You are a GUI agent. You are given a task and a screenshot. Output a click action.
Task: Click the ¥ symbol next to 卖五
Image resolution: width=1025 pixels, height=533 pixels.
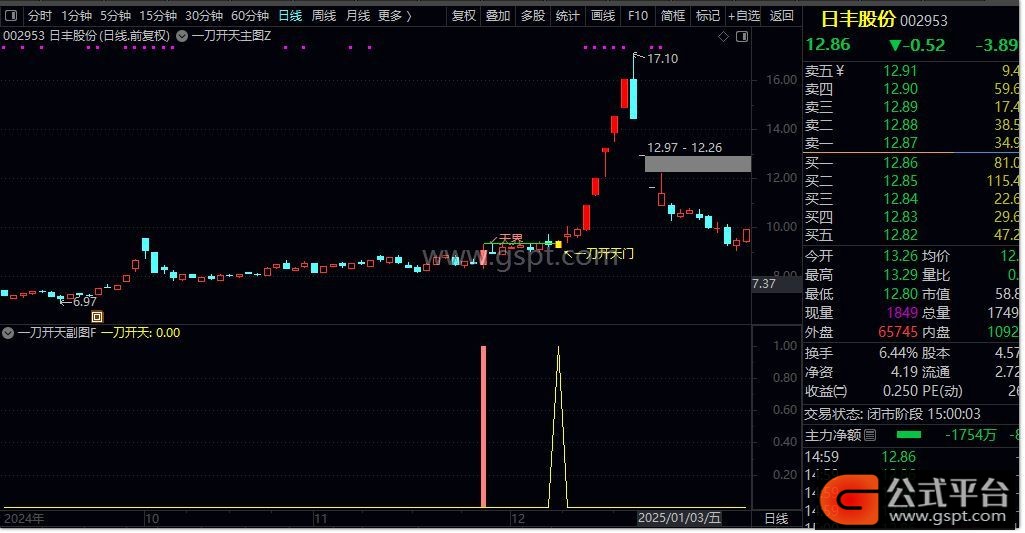pyautogui.click(x=840, y=71)
